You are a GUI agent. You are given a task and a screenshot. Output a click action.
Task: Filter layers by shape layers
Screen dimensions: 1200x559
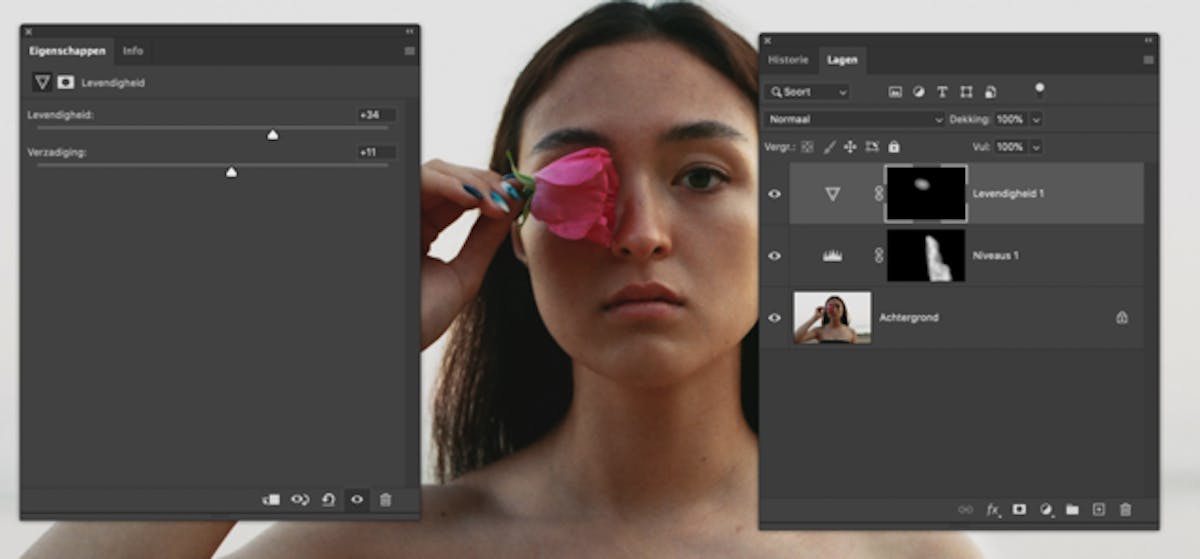966,91
